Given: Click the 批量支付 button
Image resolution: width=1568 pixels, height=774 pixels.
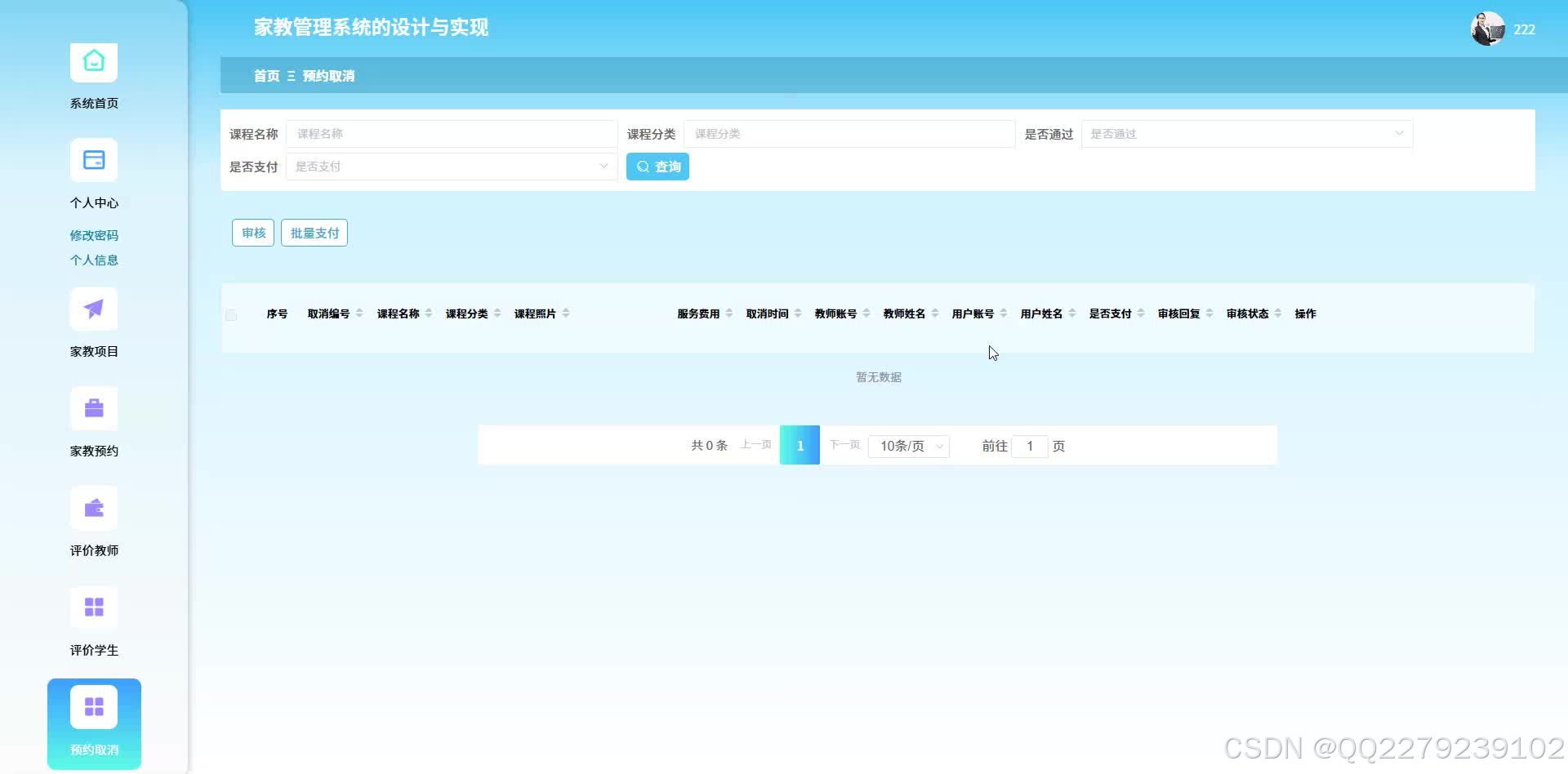Looking at the screenshot, I should pyautogui.click(x=314, y=233).
